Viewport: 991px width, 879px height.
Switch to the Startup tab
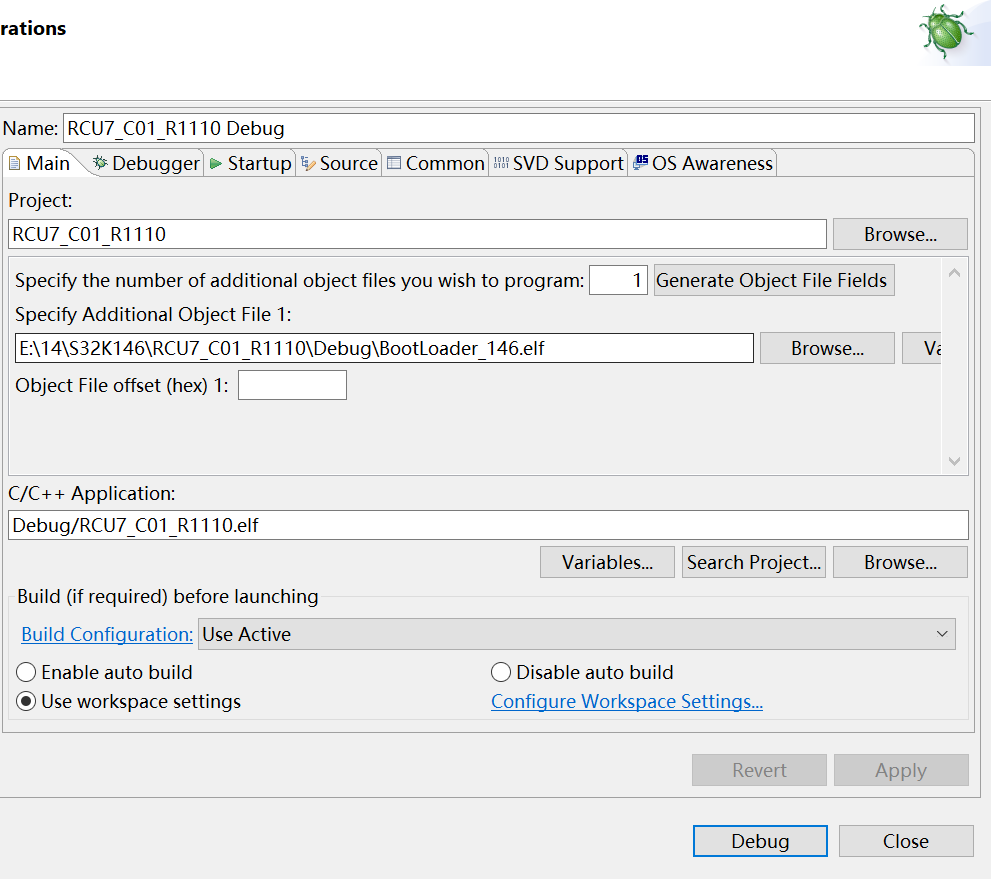point(250,163)
